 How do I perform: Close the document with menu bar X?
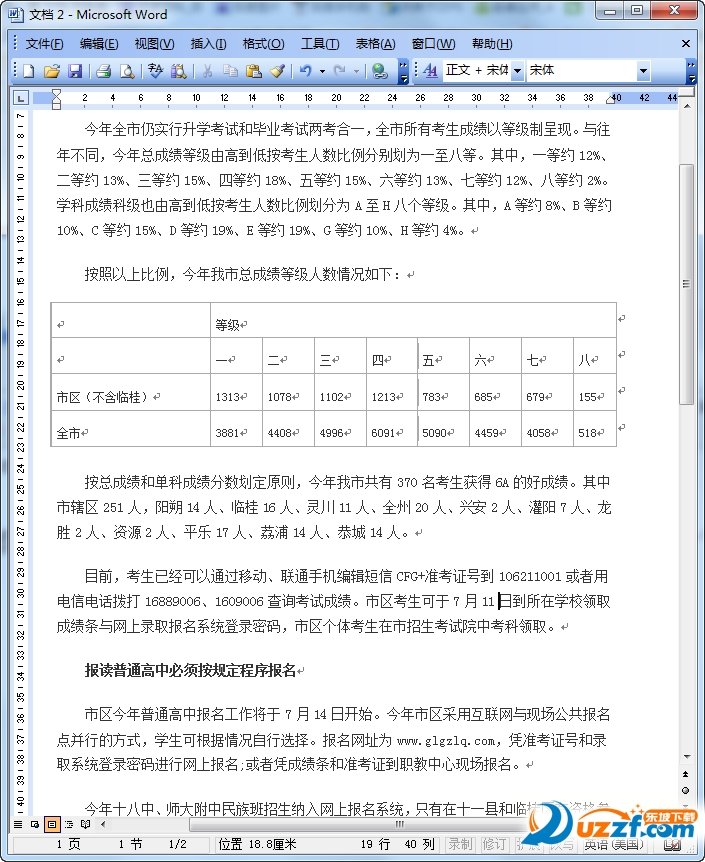686,43
